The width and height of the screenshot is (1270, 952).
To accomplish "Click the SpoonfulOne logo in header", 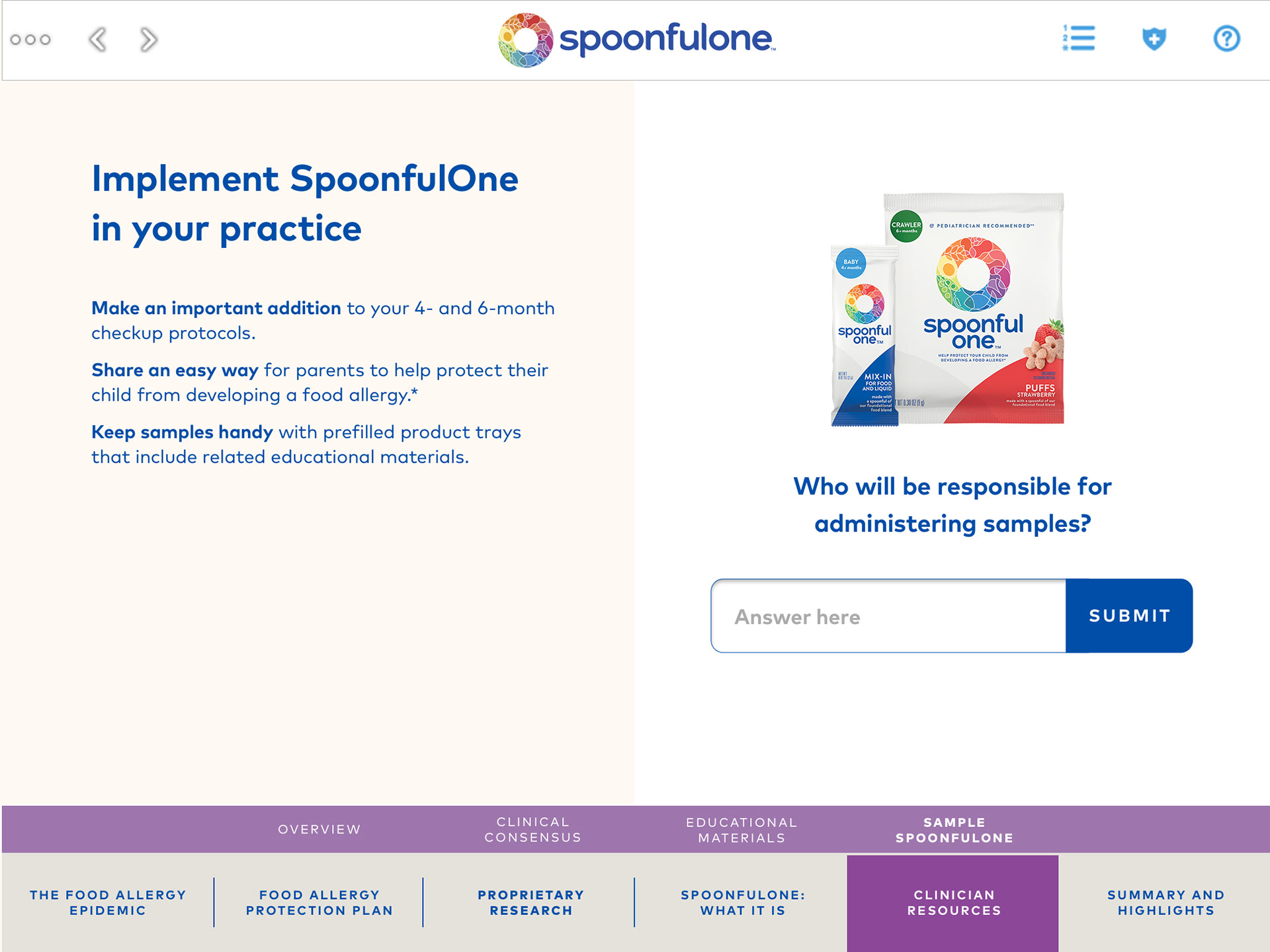I will click(x=636, y=40).
